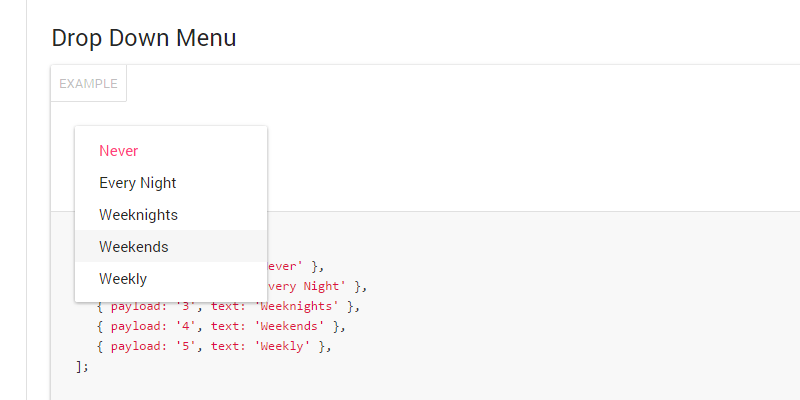This screenshot has width=800, height=400.
Task: Click the word payload on the Weeknights code line
Action: click(x=137, y=306)
